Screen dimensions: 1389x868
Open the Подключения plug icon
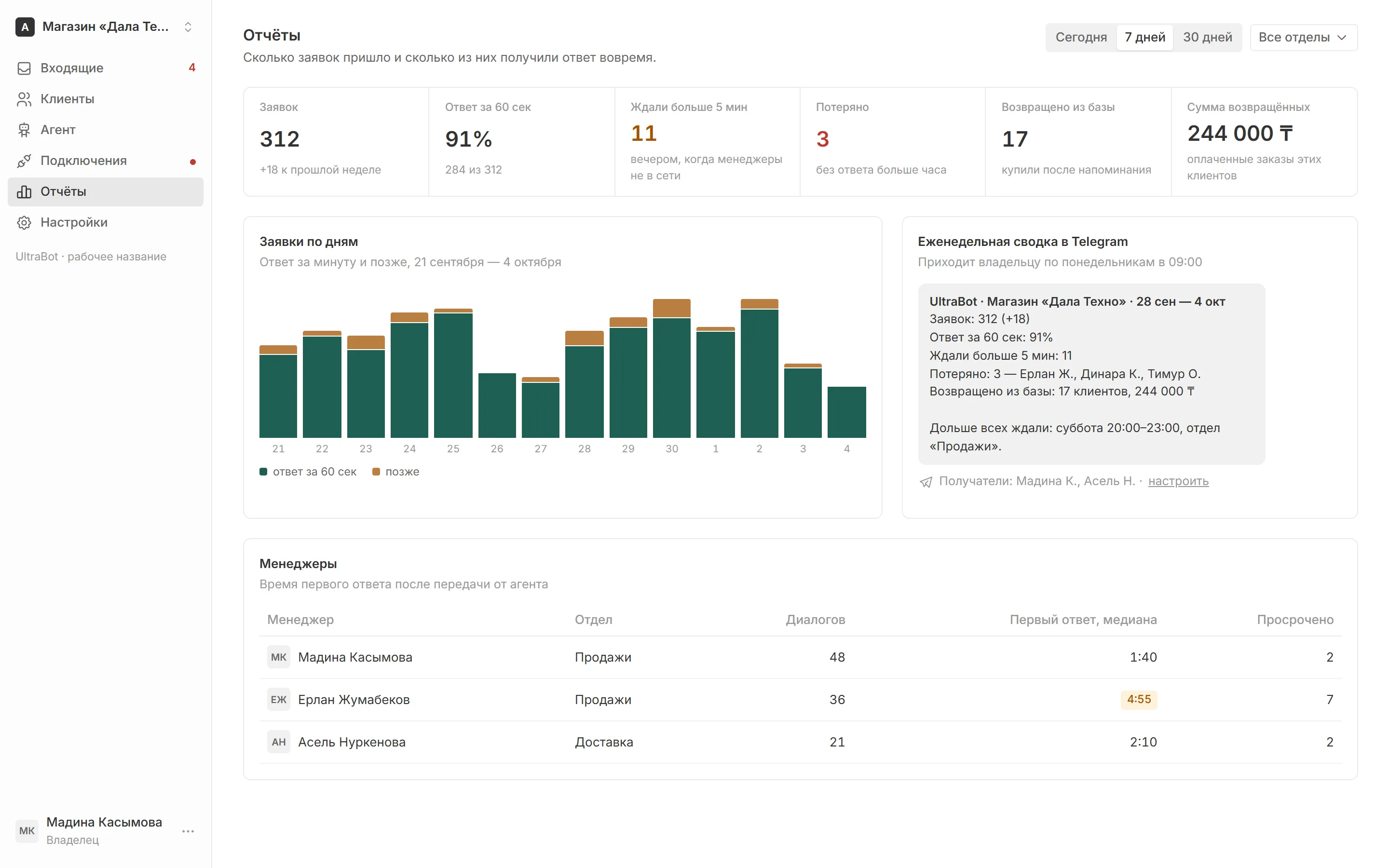click(x=24, y=162)
